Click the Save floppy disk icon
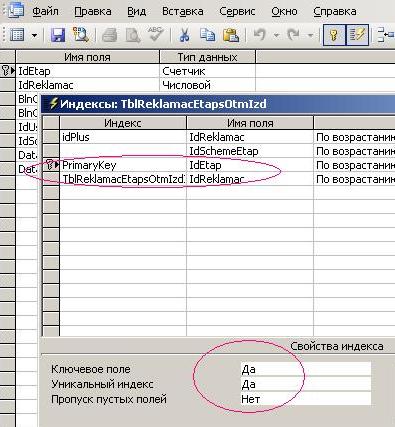Image resolution: width=395 pixels, height=427 pixels. click(58, 35)
